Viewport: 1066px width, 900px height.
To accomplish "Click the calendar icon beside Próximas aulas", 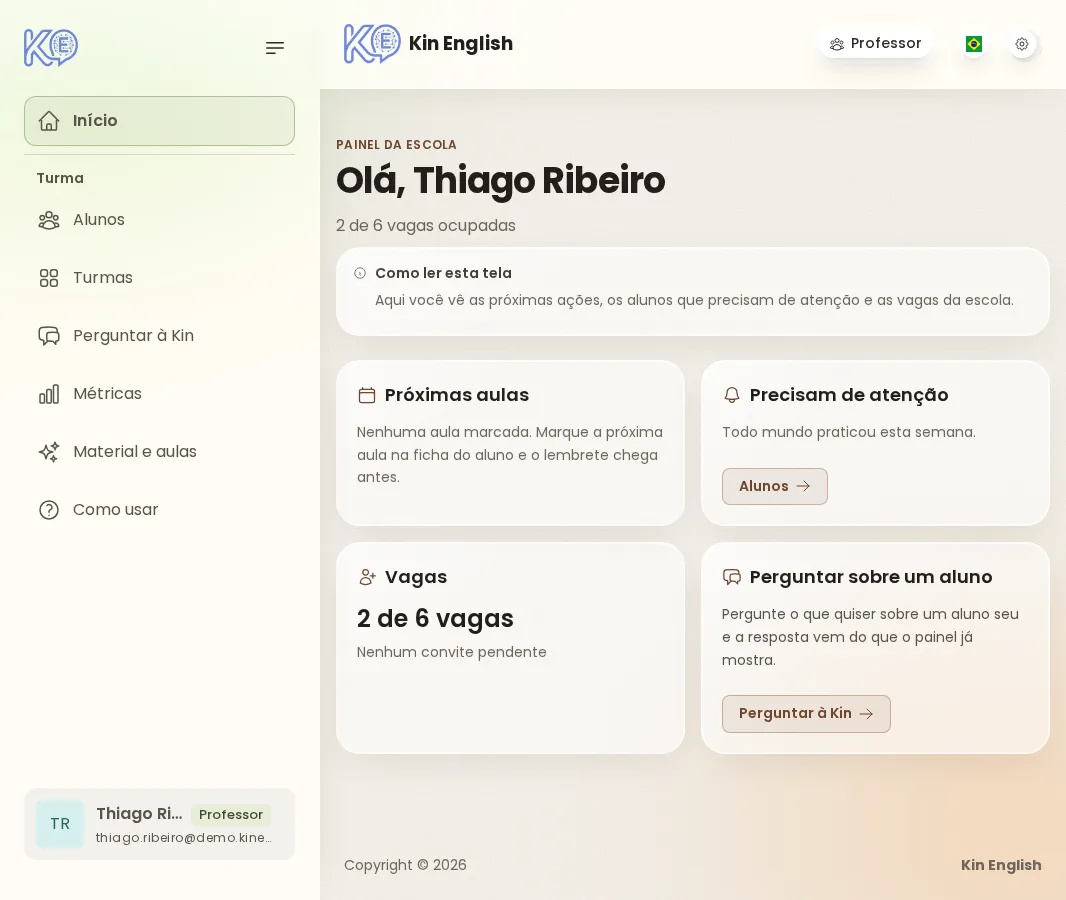I will [x=367, y=395].
